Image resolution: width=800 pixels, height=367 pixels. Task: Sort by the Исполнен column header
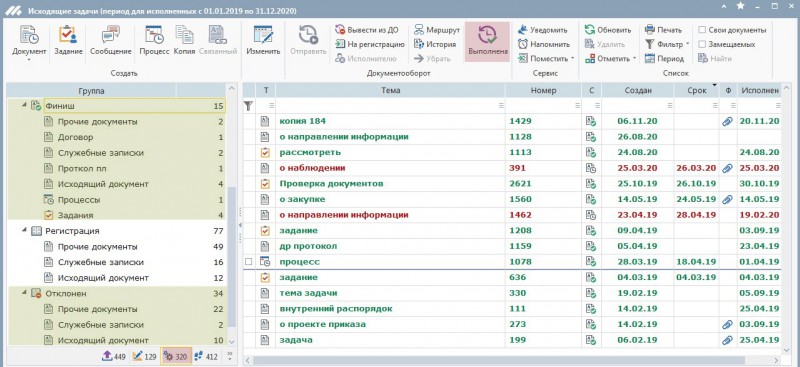tap(759, 90)
